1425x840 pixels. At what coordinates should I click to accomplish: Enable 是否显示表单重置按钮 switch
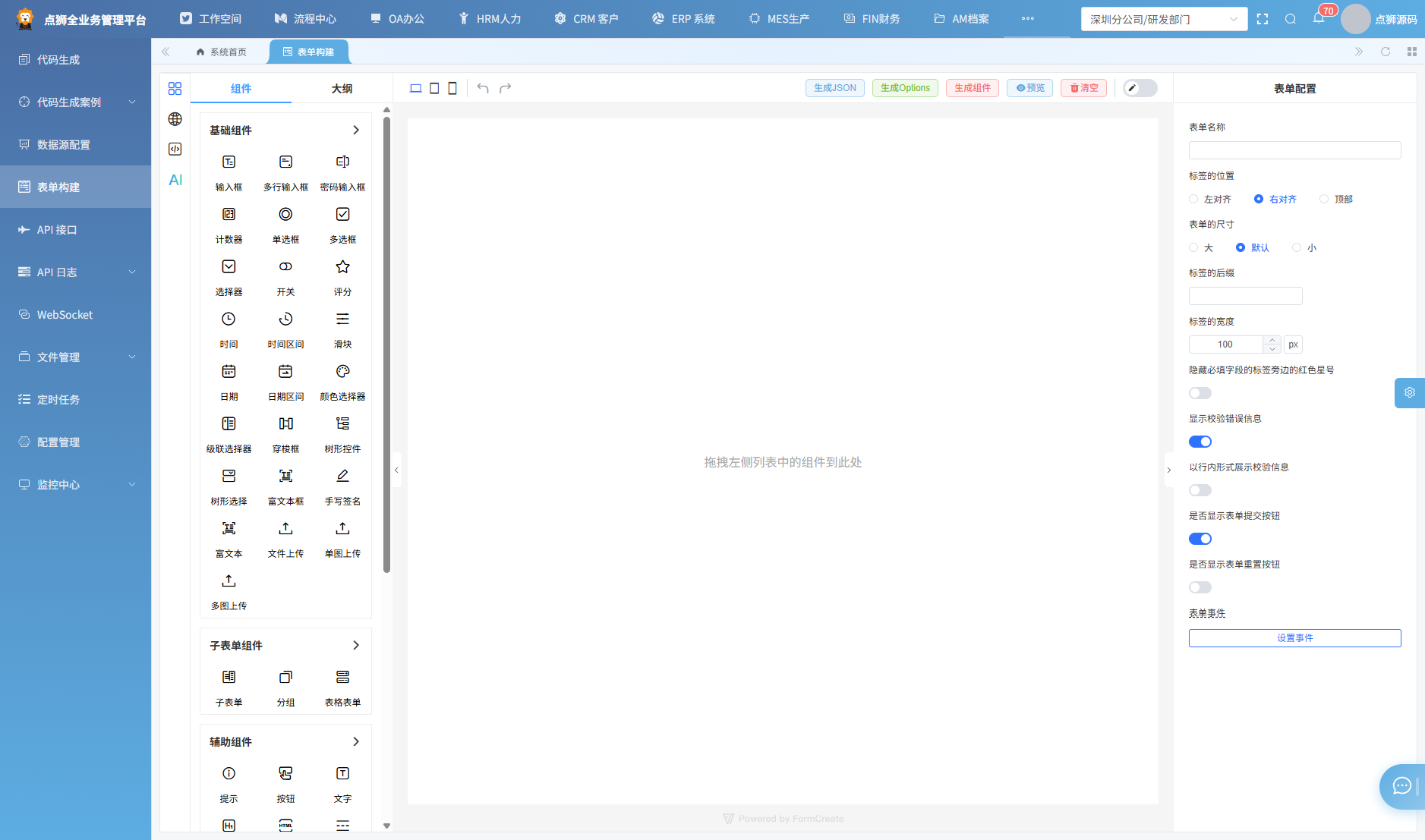pos(1200,587)
